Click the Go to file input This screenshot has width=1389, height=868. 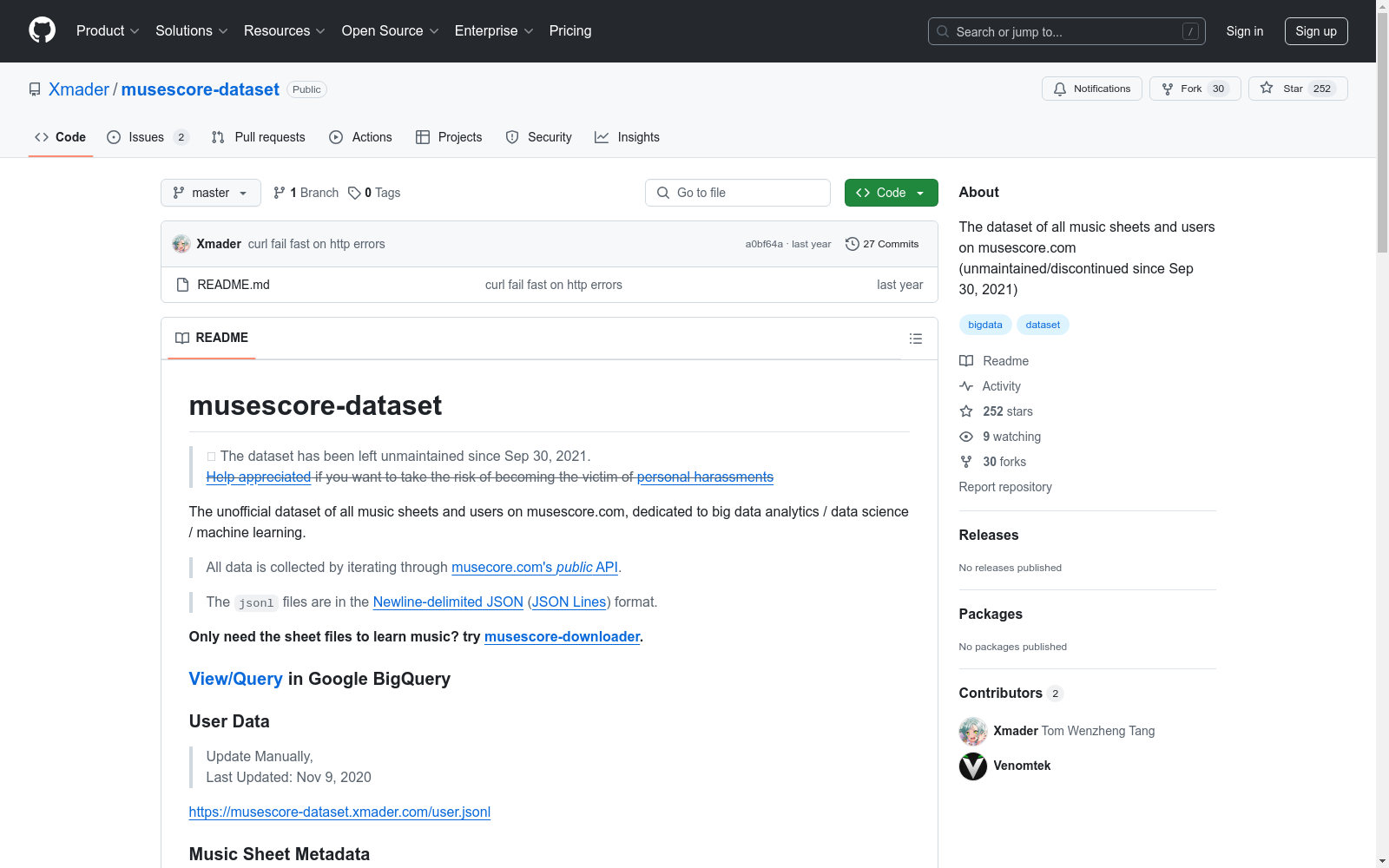tap(738, 193)
